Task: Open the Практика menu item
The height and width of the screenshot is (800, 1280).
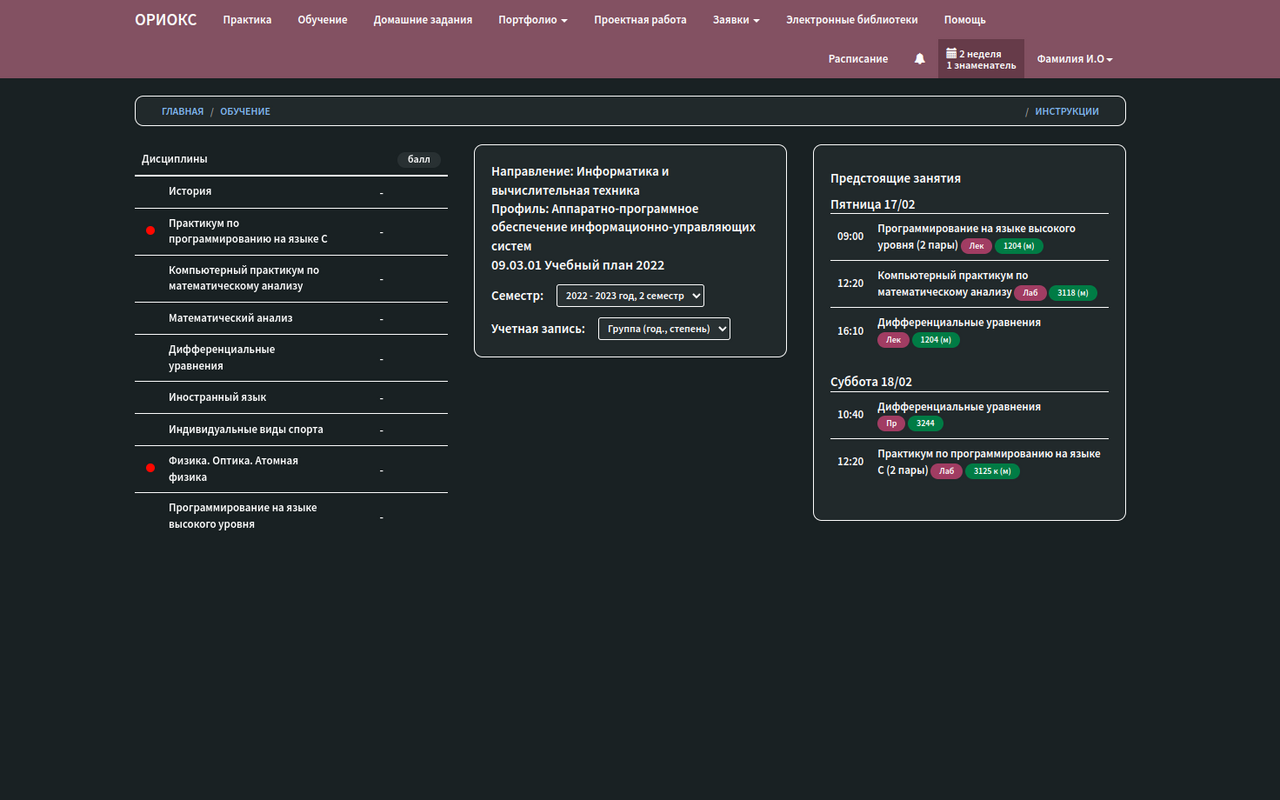Action: point(247,20)
